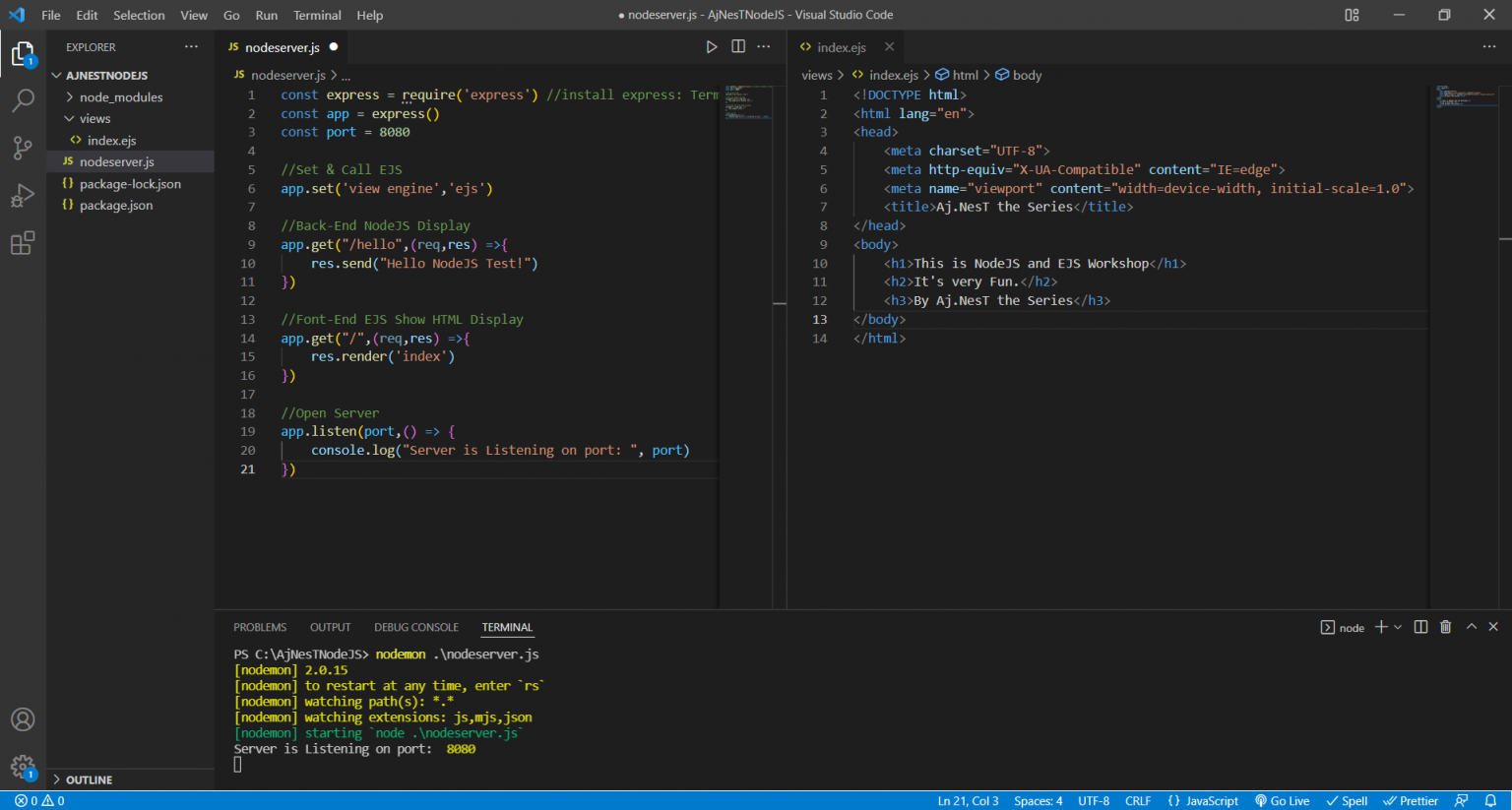The image size is (1512, 810).
Task: Expand the OUTLINE section
Action: (89, 779)
